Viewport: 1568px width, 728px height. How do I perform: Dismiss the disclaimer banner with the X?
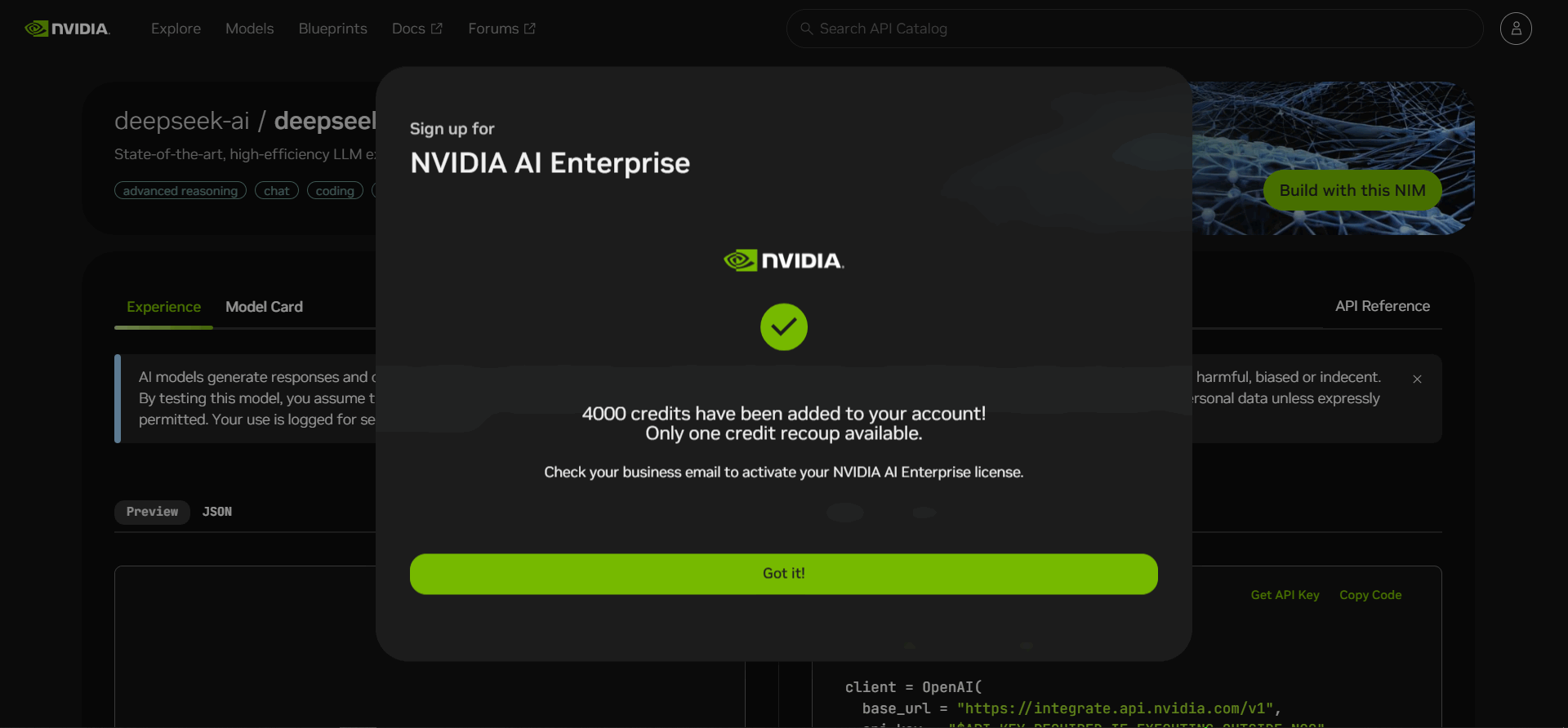tap(1417, 379)
